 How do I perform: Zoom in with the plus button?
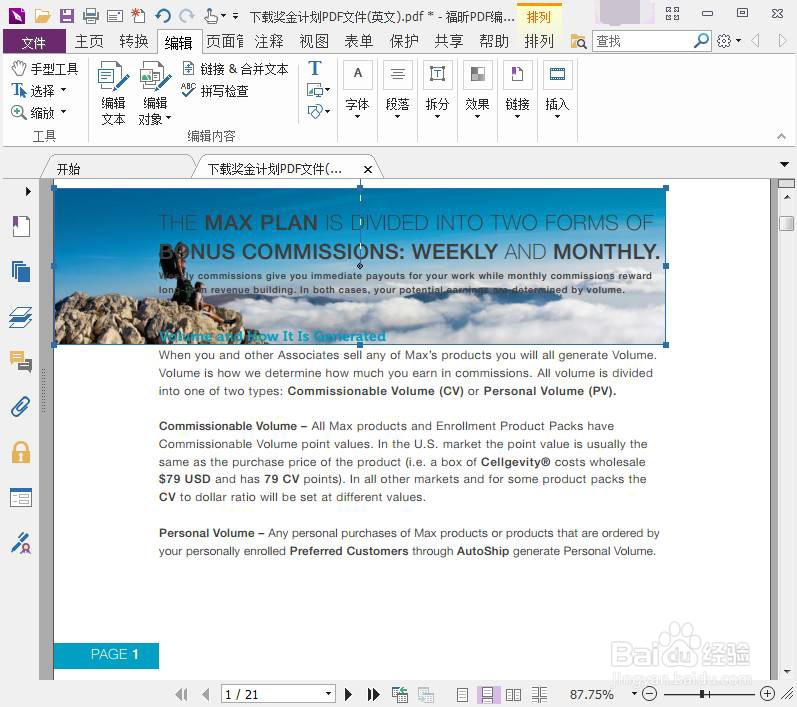(x=767, y=693)
